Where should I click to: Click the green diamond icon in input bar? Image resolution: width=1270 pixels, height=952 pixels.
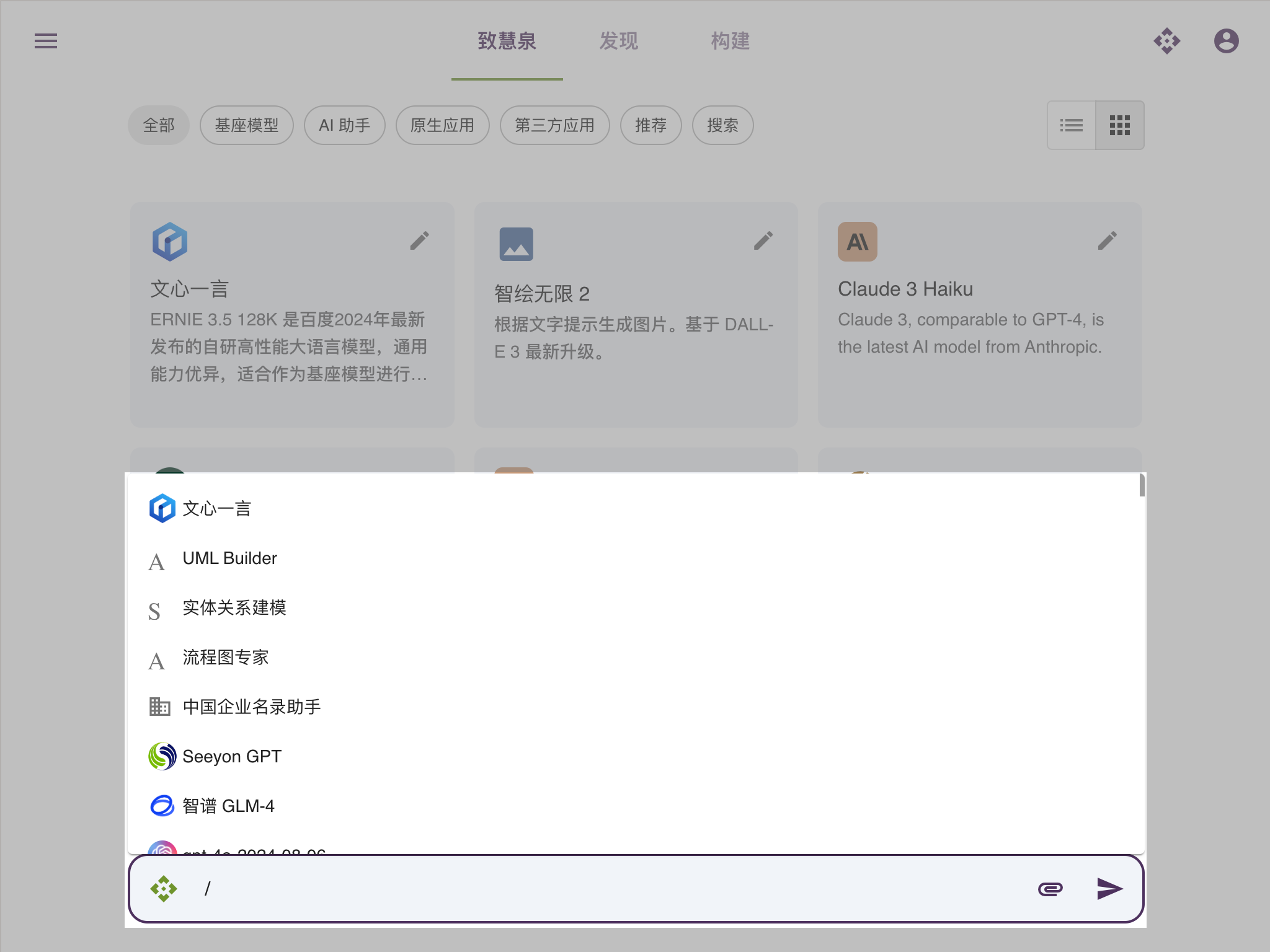pos(164,889)
